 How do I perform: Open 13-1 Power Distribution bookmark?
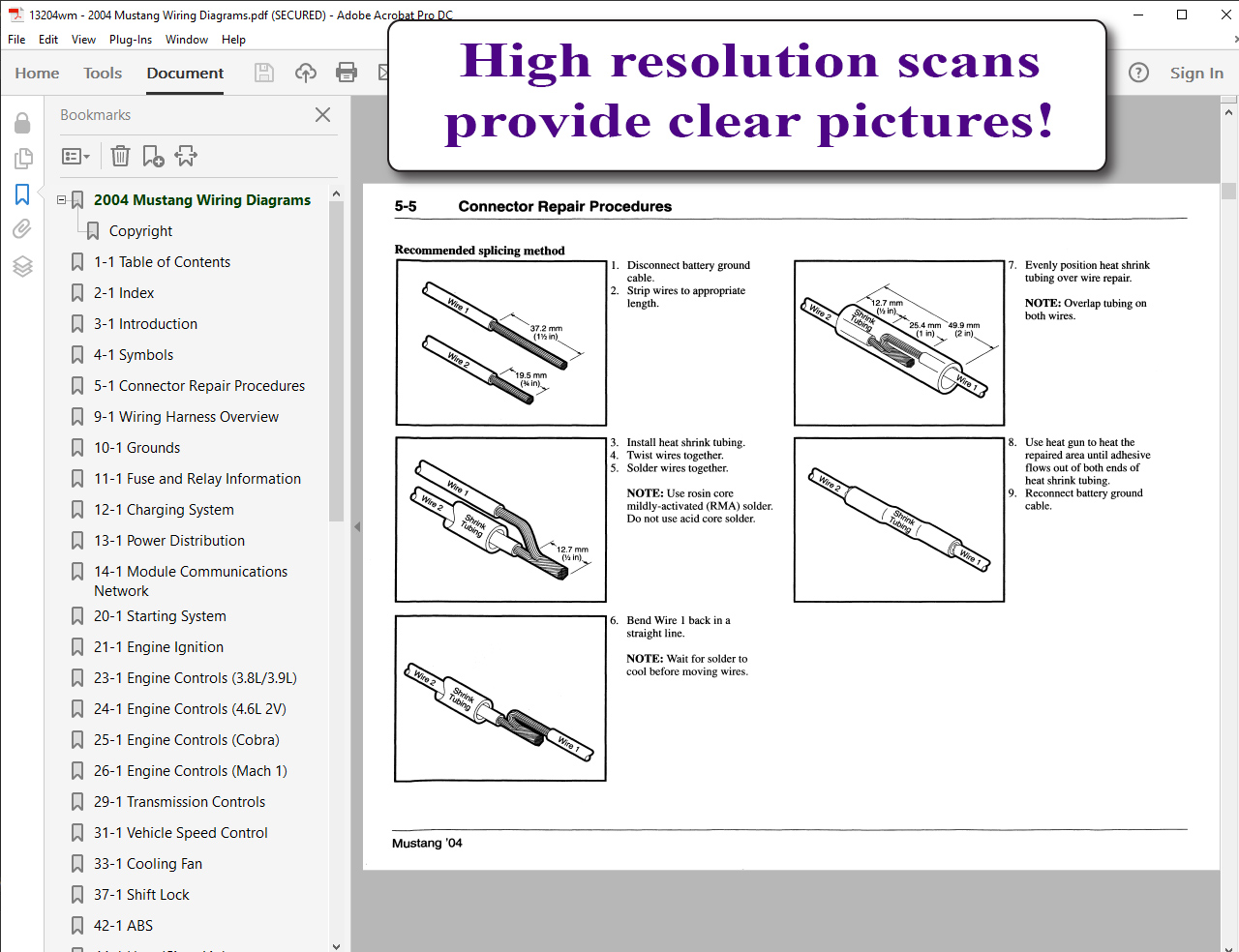(x=169, y=541)
